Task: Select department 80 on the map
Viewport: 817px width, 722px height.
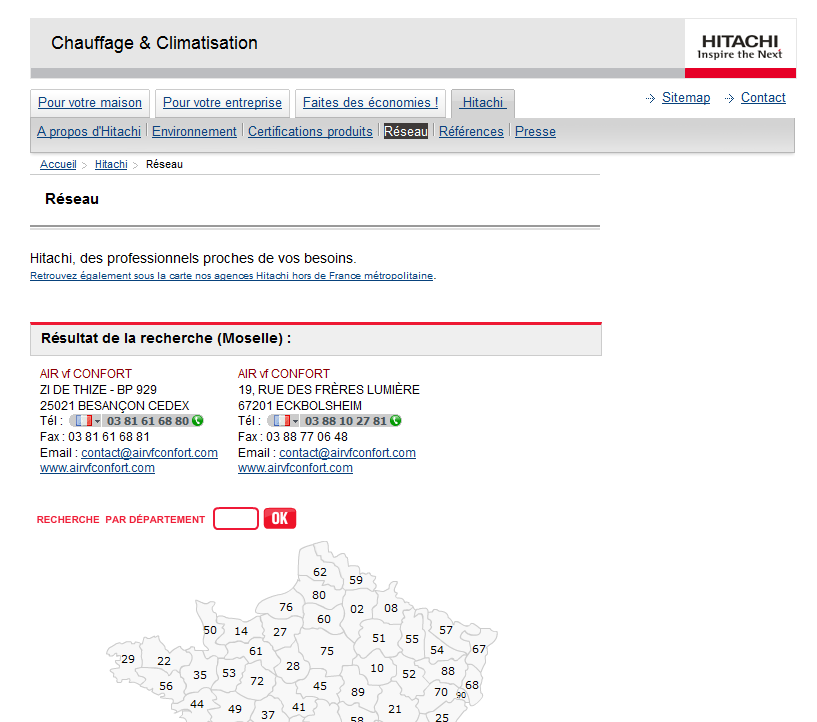Action: click(x=319, y=595)
